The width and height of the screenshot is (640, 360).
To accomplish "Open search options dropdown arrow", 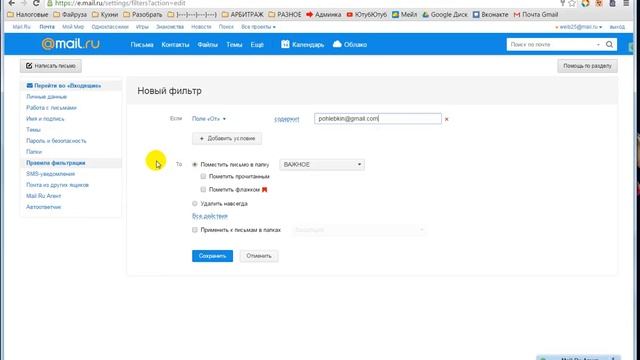I will coord(598,44).
